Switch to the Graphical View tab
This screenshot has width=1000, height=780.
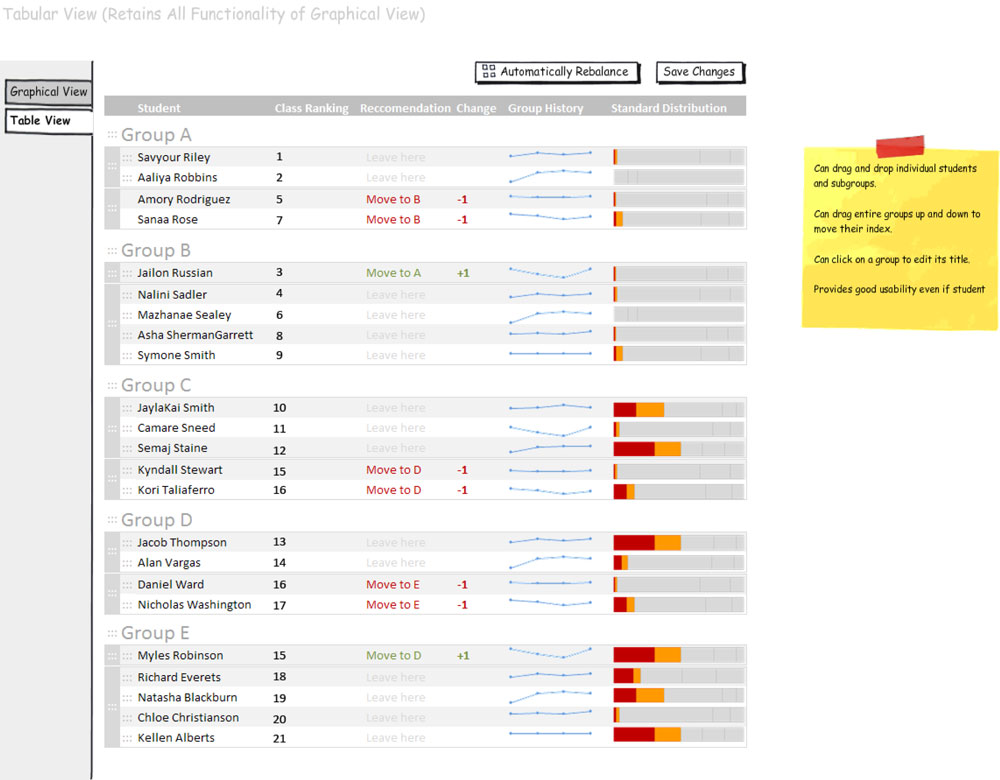48,92
